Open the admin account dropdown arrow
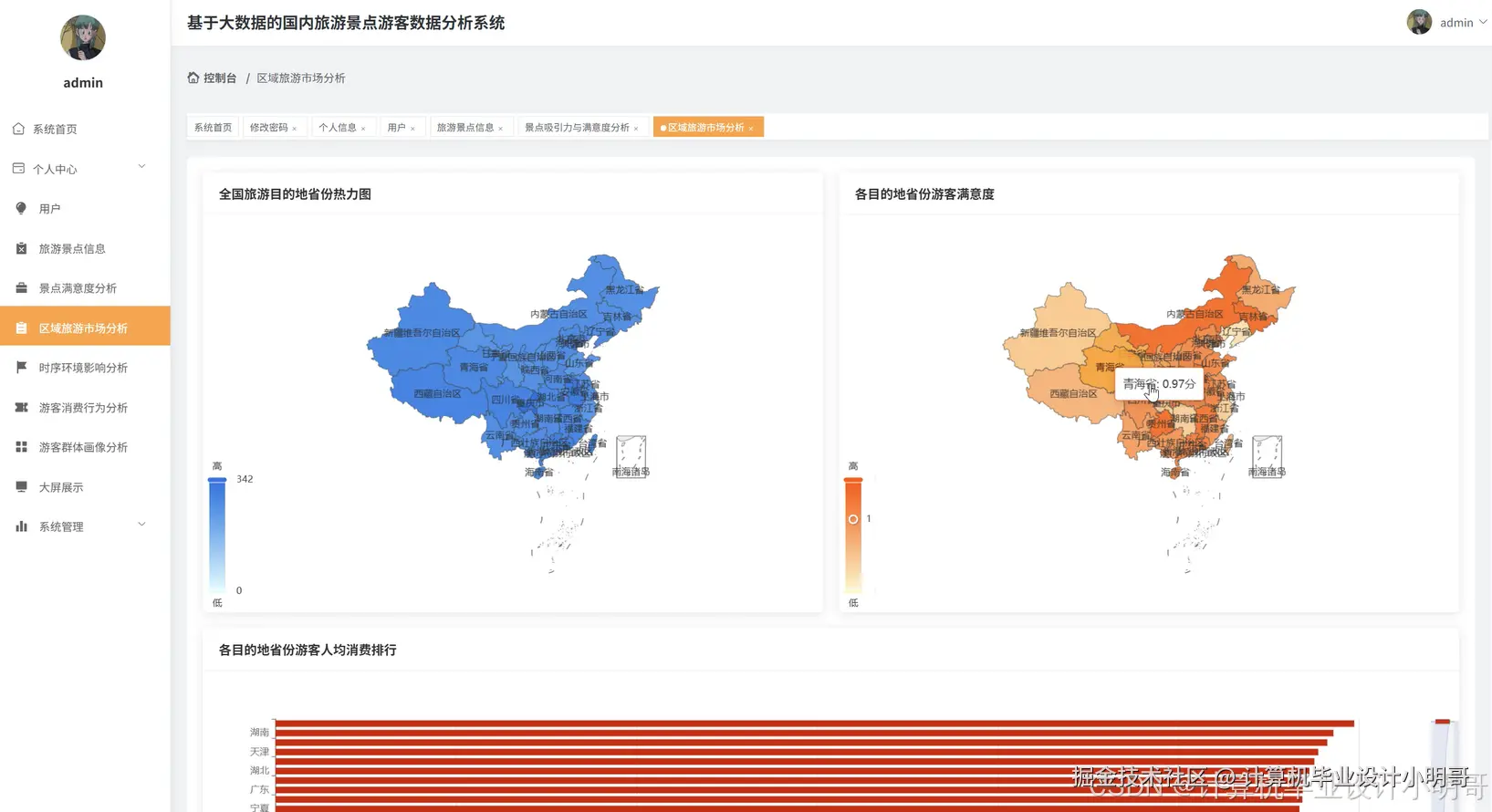Screen dimensions: 1492x812 [1483, 22]
